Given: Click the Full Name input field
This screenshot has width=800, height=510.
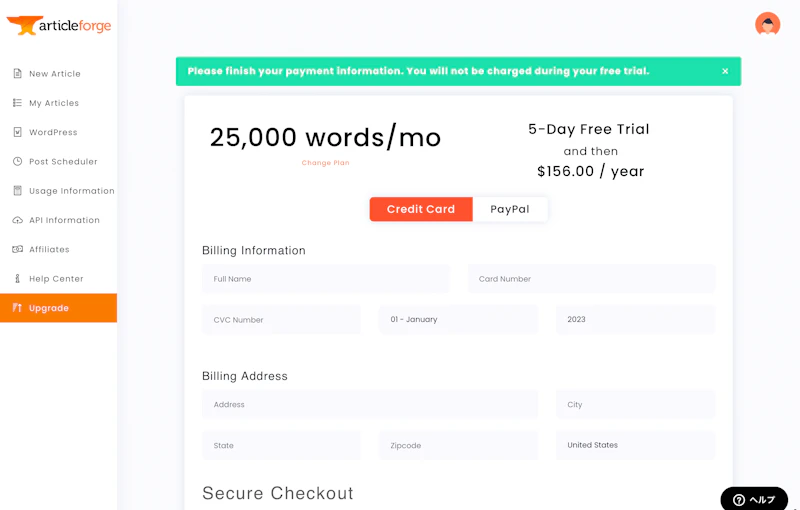Looking at the screenshot, I should [x=325, y=279].
